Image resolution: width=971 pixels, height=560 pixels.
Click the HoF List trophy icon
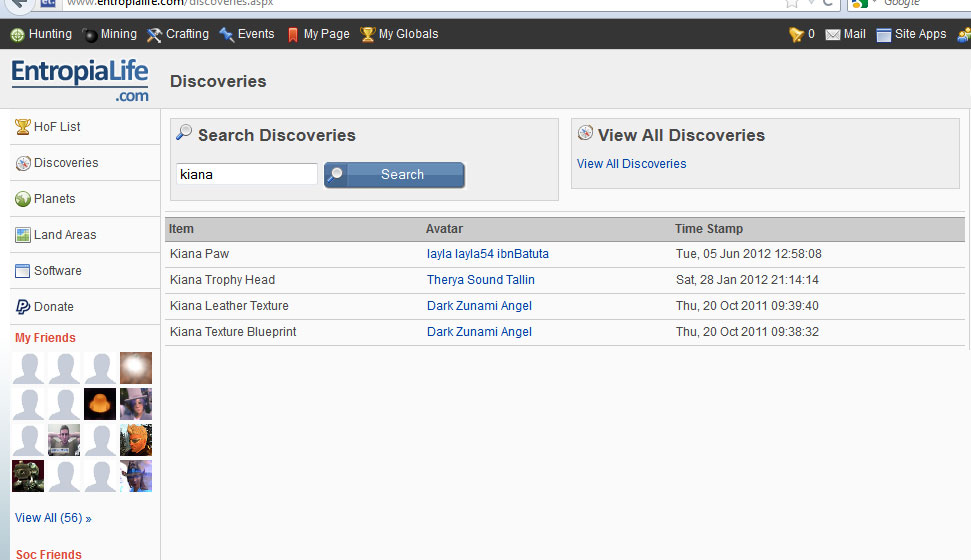[23, 126]
